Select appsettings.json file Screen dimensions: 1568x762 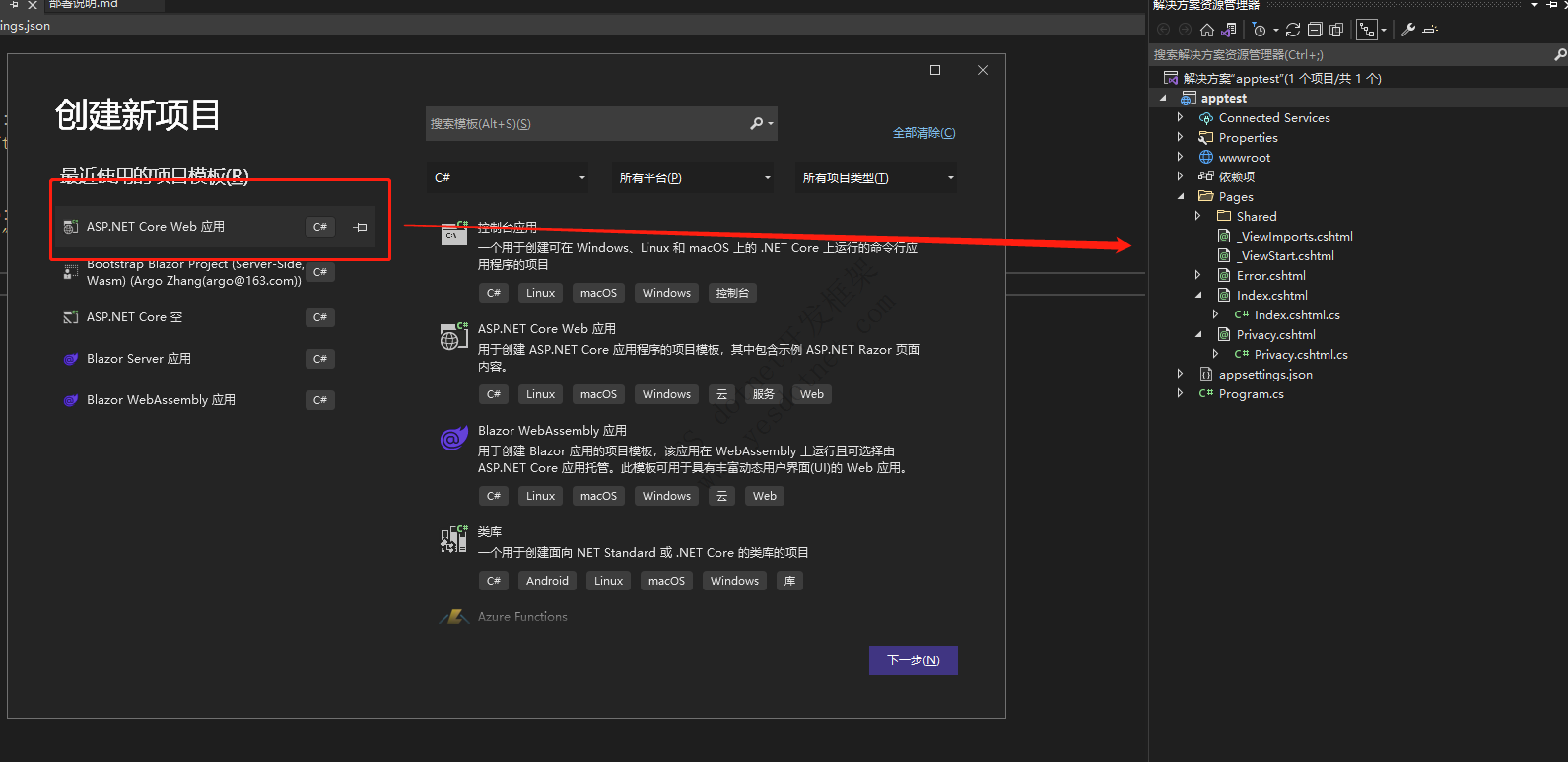[1265, 374]
